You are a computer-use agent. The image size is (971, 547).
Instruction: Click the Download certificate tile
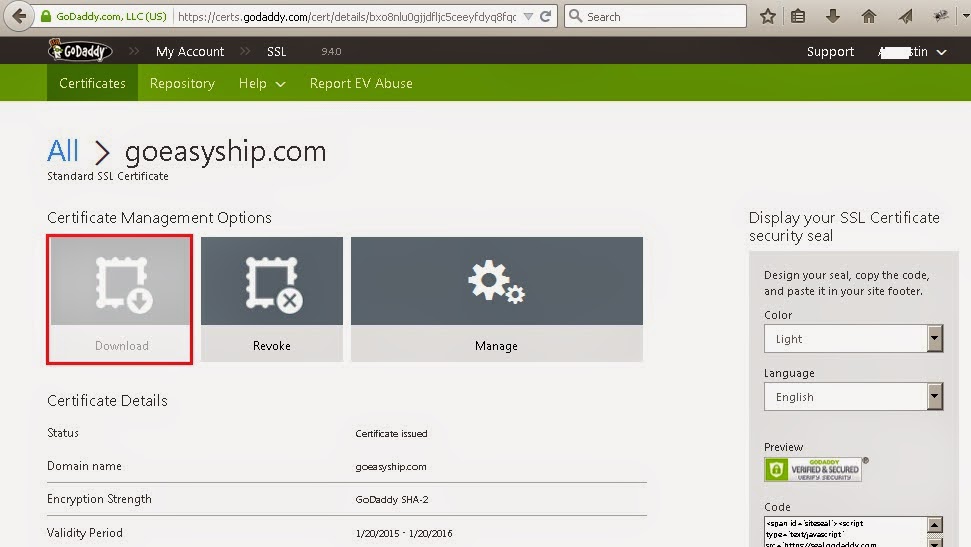click(x=120, y=299)
